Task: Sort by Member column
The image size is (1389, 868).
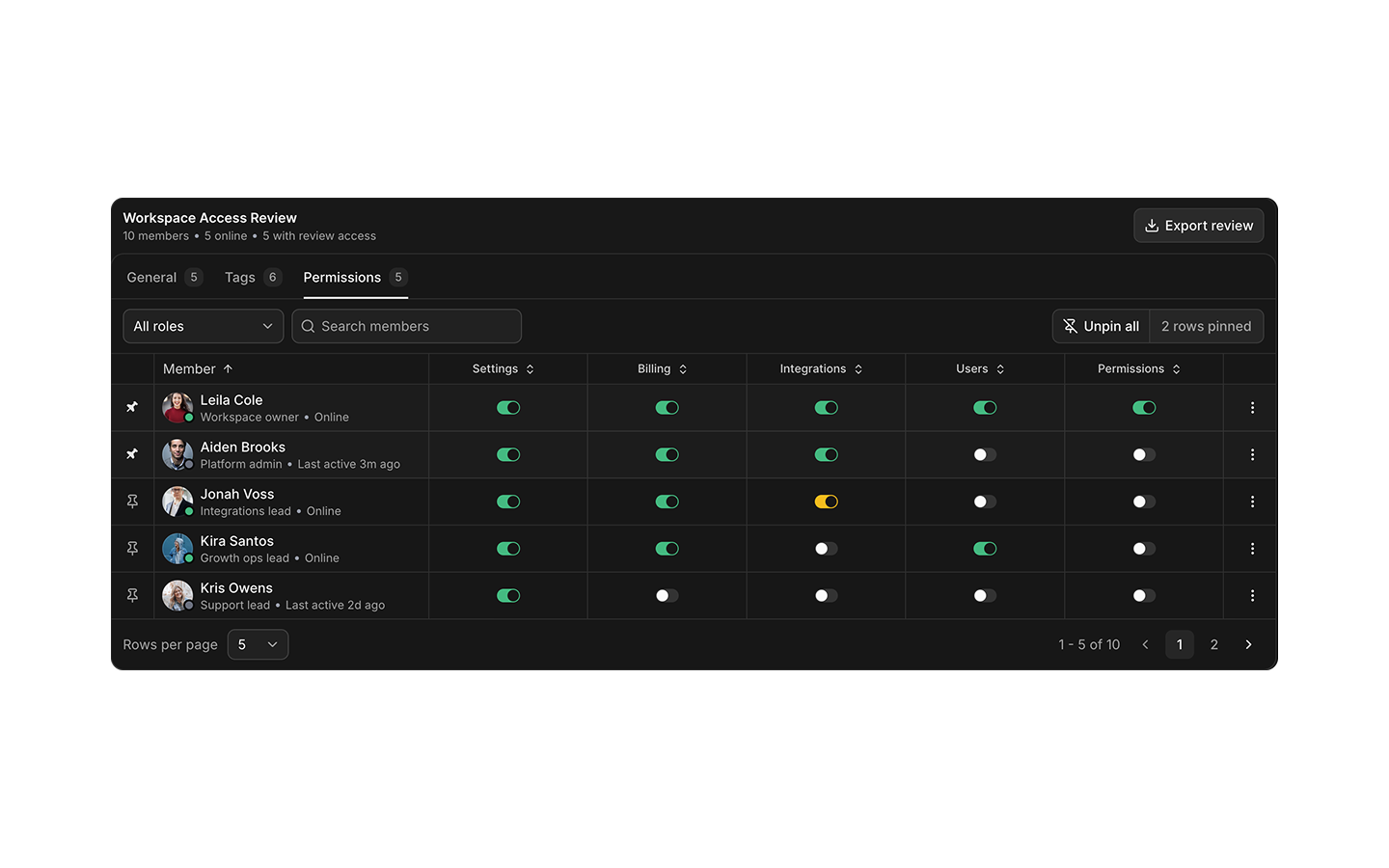Action: (x=198, y=369)
